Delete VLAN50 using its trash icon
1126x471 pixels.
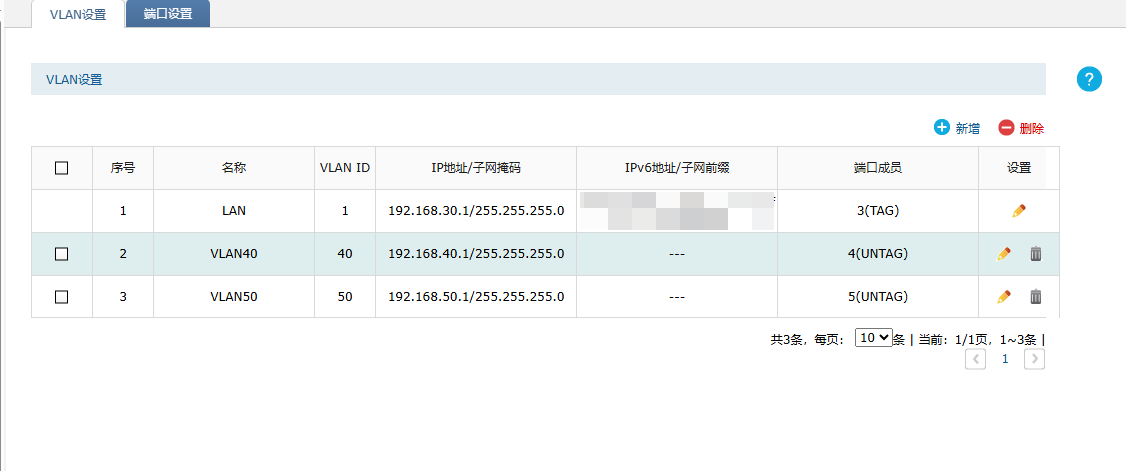coord(1036,296)
